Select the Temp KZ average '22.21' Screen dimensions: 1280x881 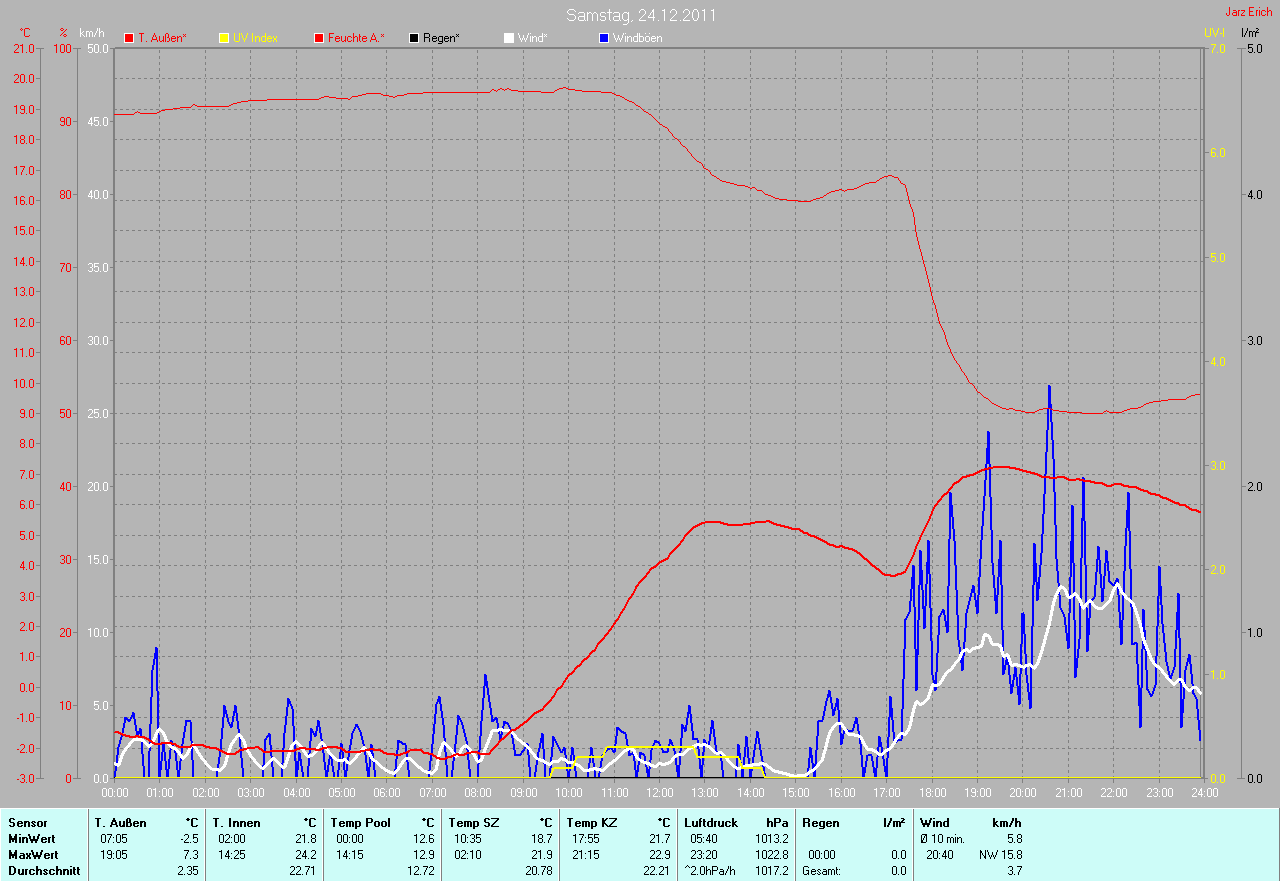657,871
